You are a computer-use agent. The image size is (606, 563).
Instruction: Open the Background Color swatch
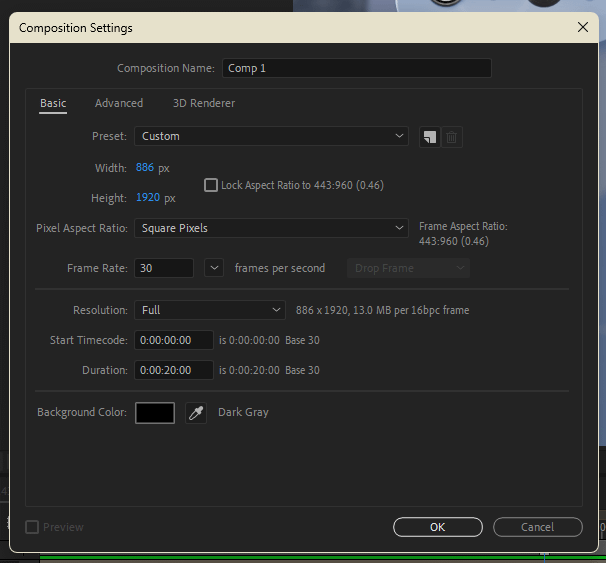coord(155,413)
